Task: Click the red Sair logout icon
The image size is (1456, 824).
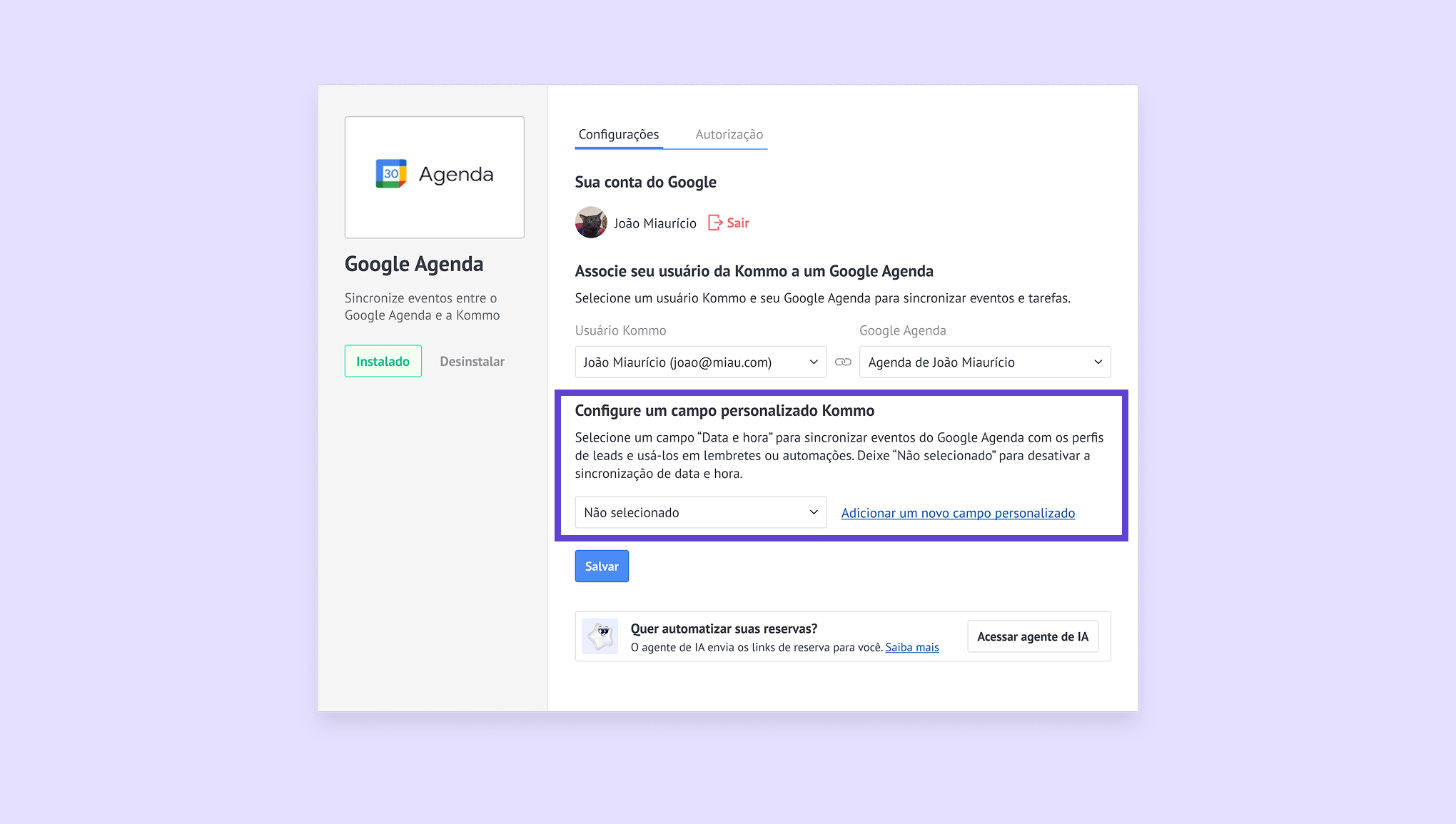Action: [x=715, y=223]
